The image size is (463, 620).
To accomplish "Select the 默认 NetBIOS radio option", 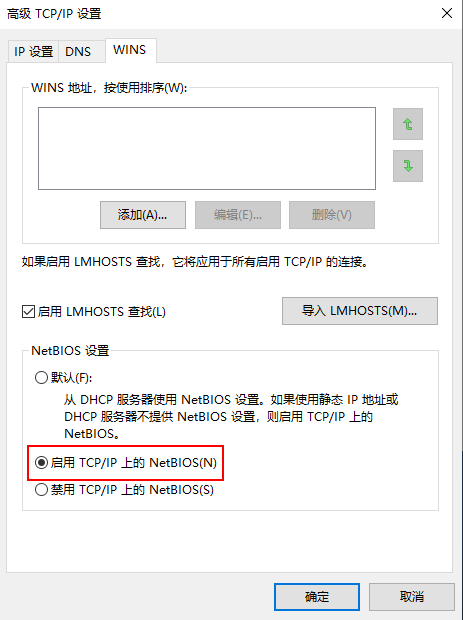I will 41,378.
